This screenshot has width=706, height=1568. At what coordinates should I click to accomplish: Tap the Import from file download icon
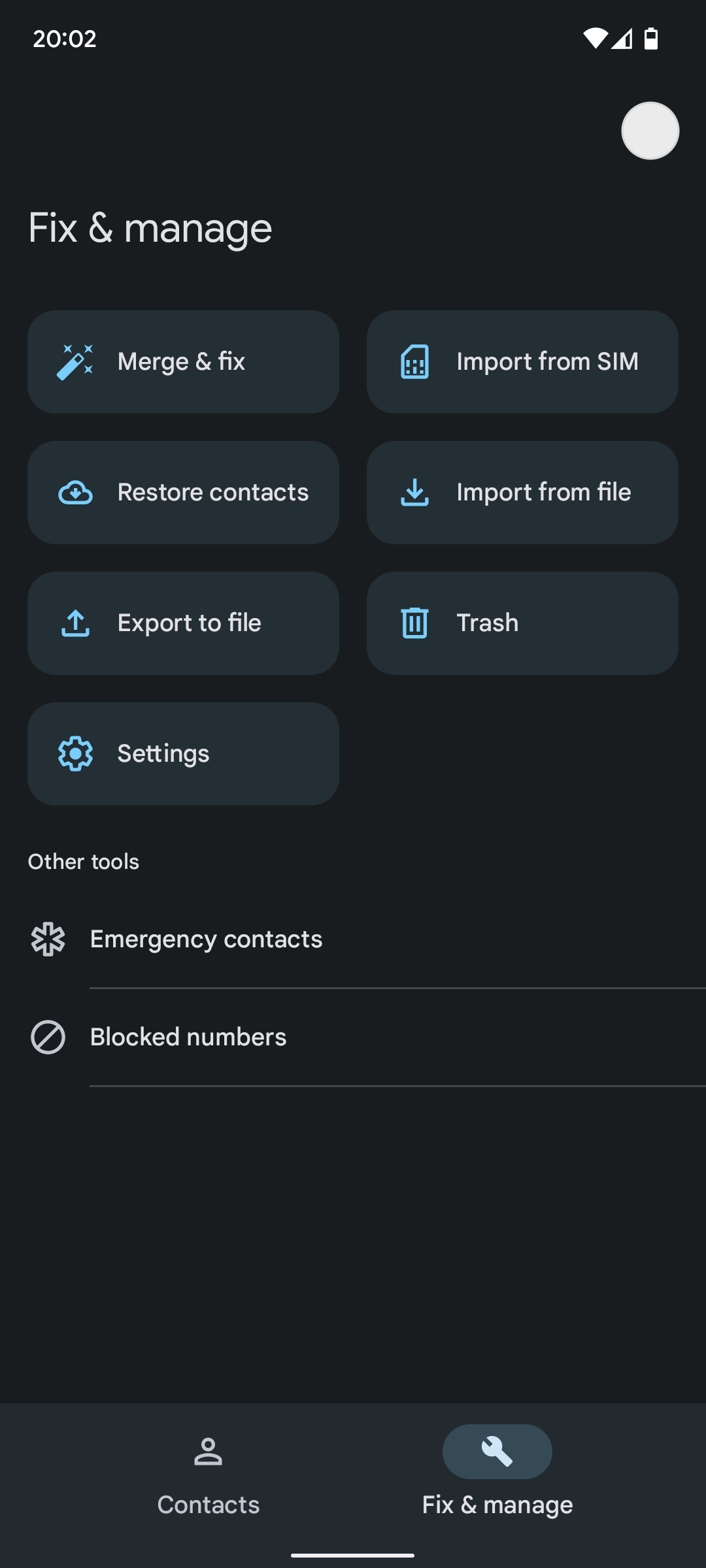point(414,493)
